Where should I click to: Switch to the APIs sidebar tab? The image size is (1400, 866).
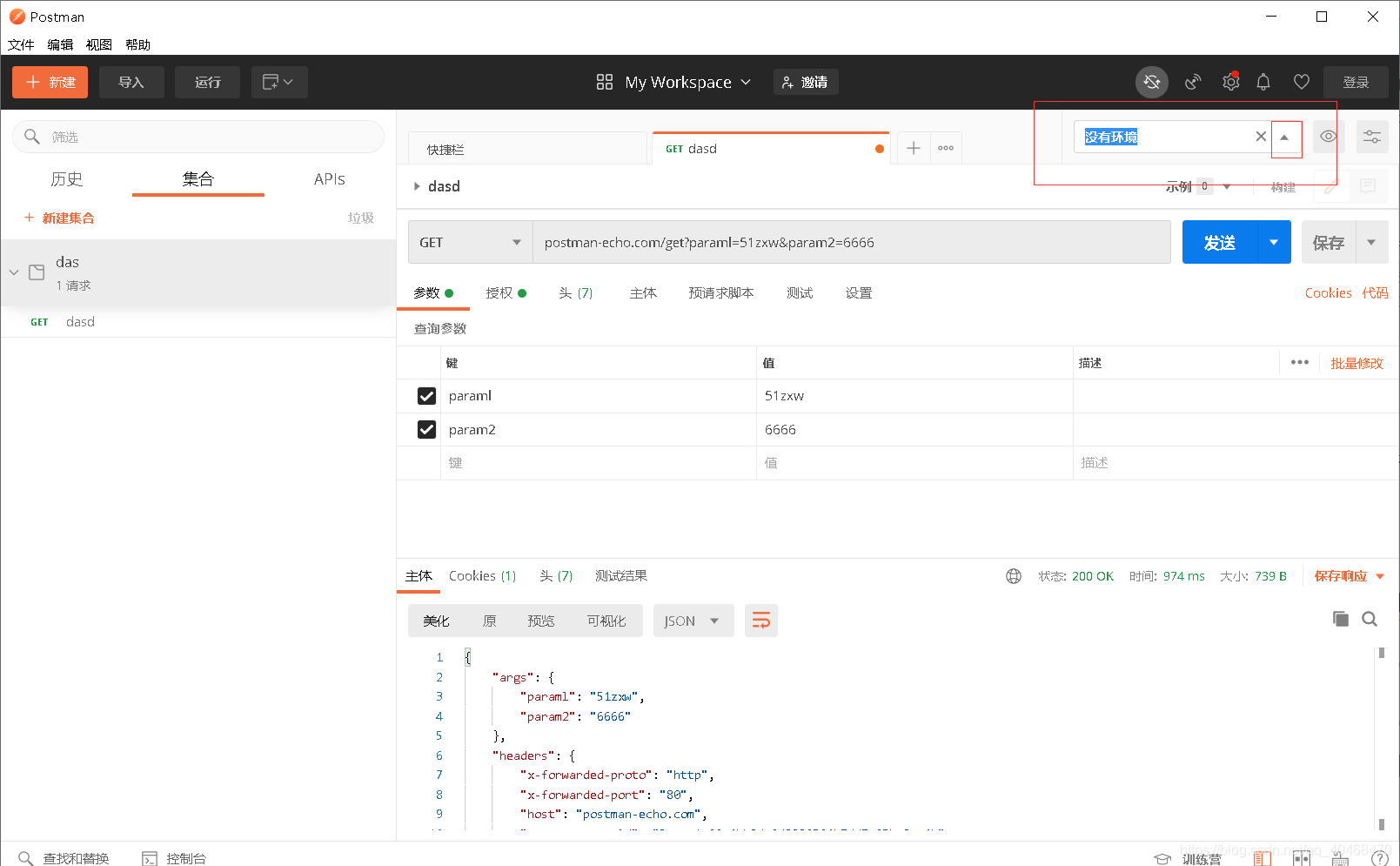[329, 178]
